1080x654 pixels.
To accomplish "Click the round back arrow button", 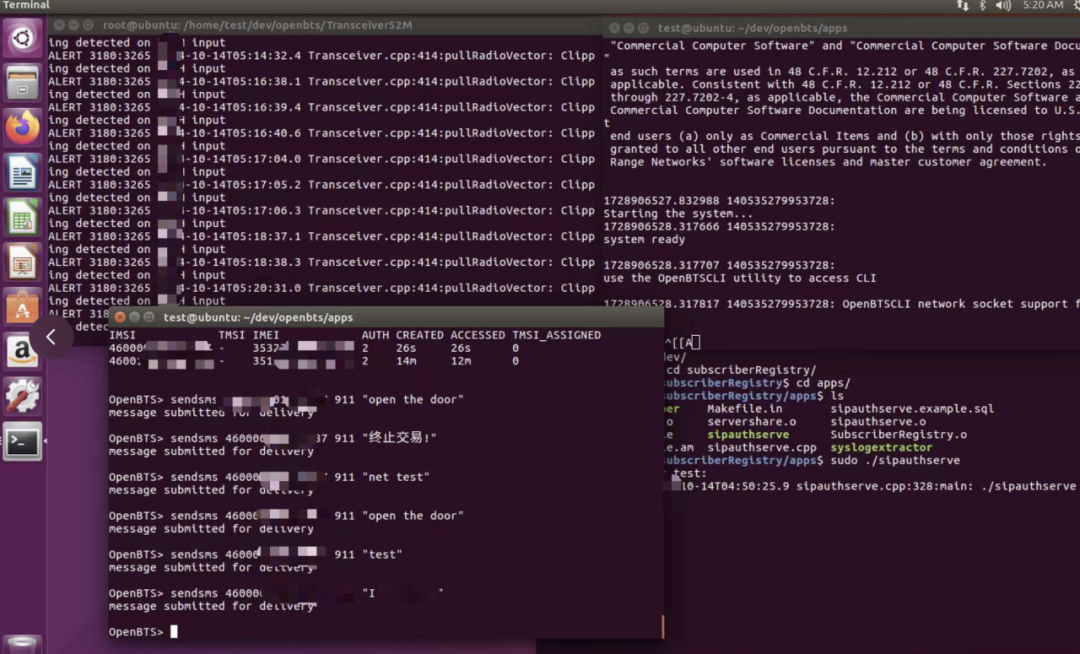I will click(x=51, y=337).
